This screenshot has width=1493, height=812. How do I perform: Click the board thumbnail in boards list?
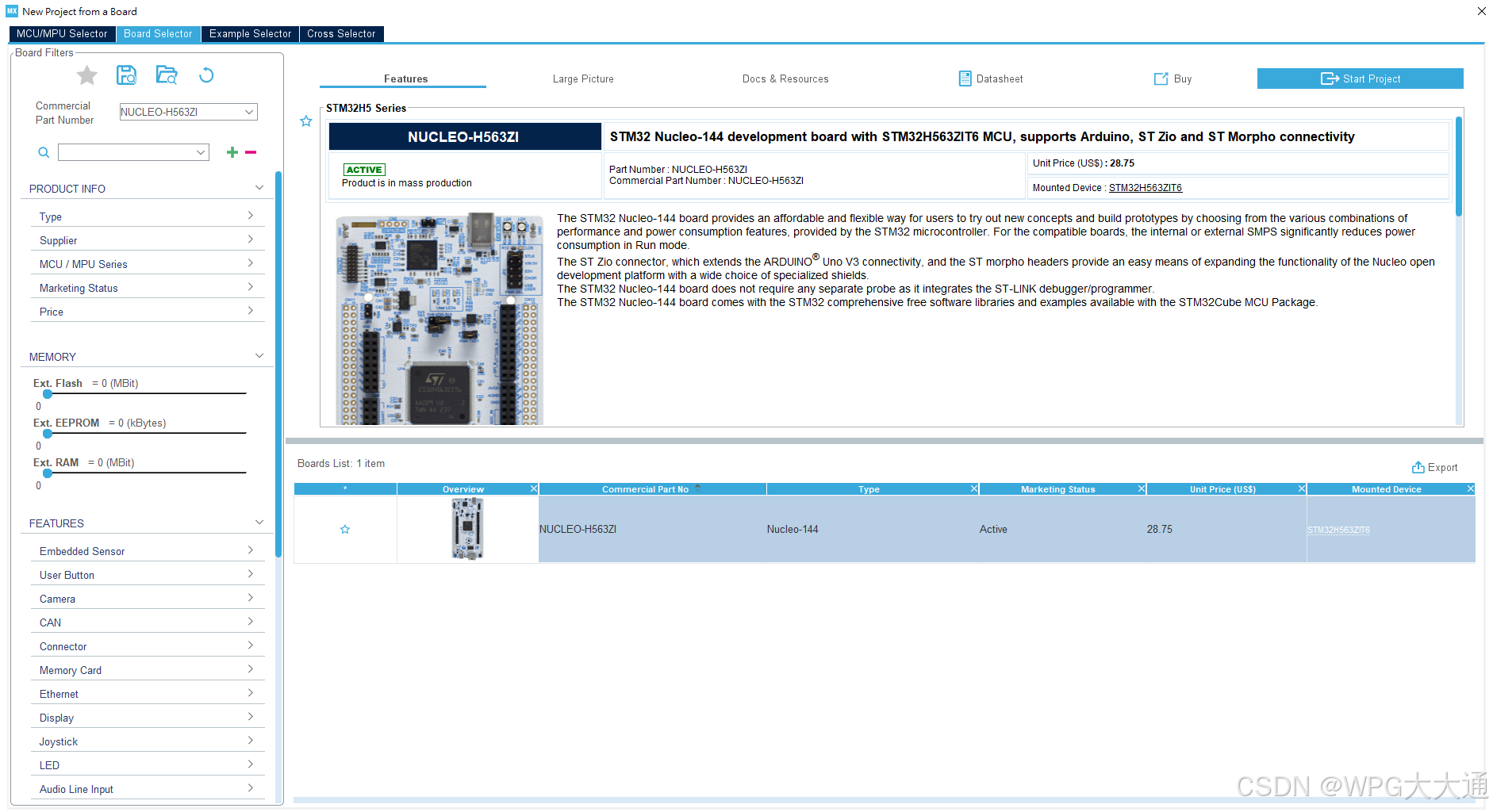(x=467, y=529)
